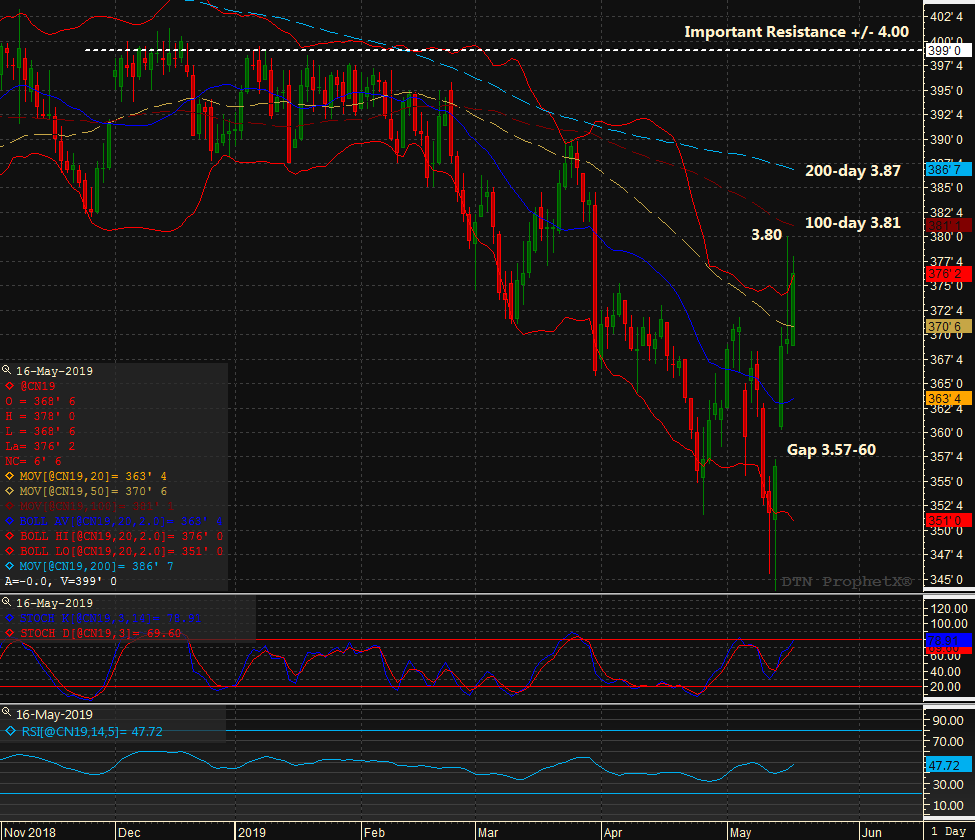This screenshot has height=840, width=975.
Task: Click the magnifier icon in the stochastic panel
Action: pyautogui.click(x=7, y=602)
